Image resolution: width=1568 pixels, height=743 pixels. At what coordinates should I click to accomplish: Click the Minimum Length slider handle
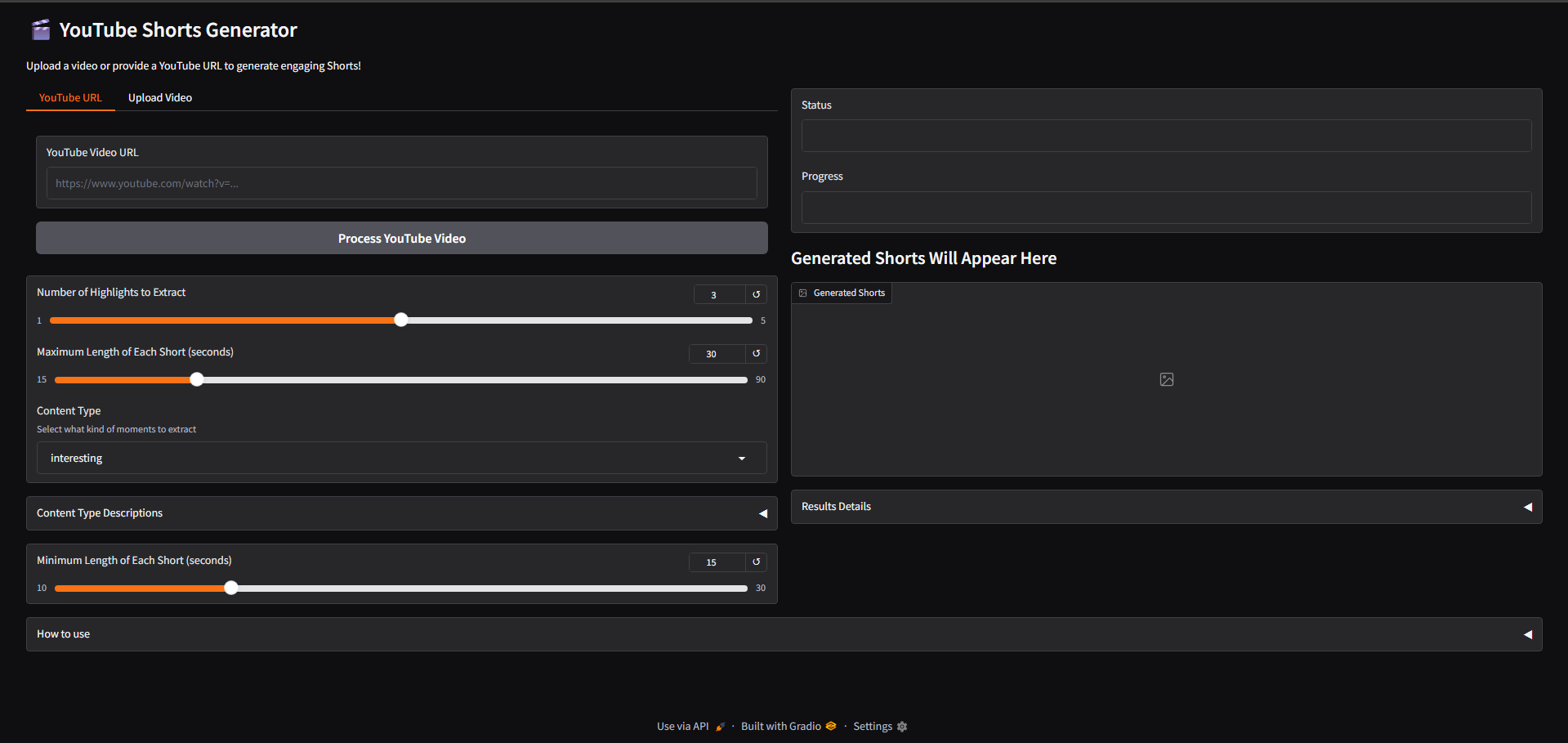231,588
